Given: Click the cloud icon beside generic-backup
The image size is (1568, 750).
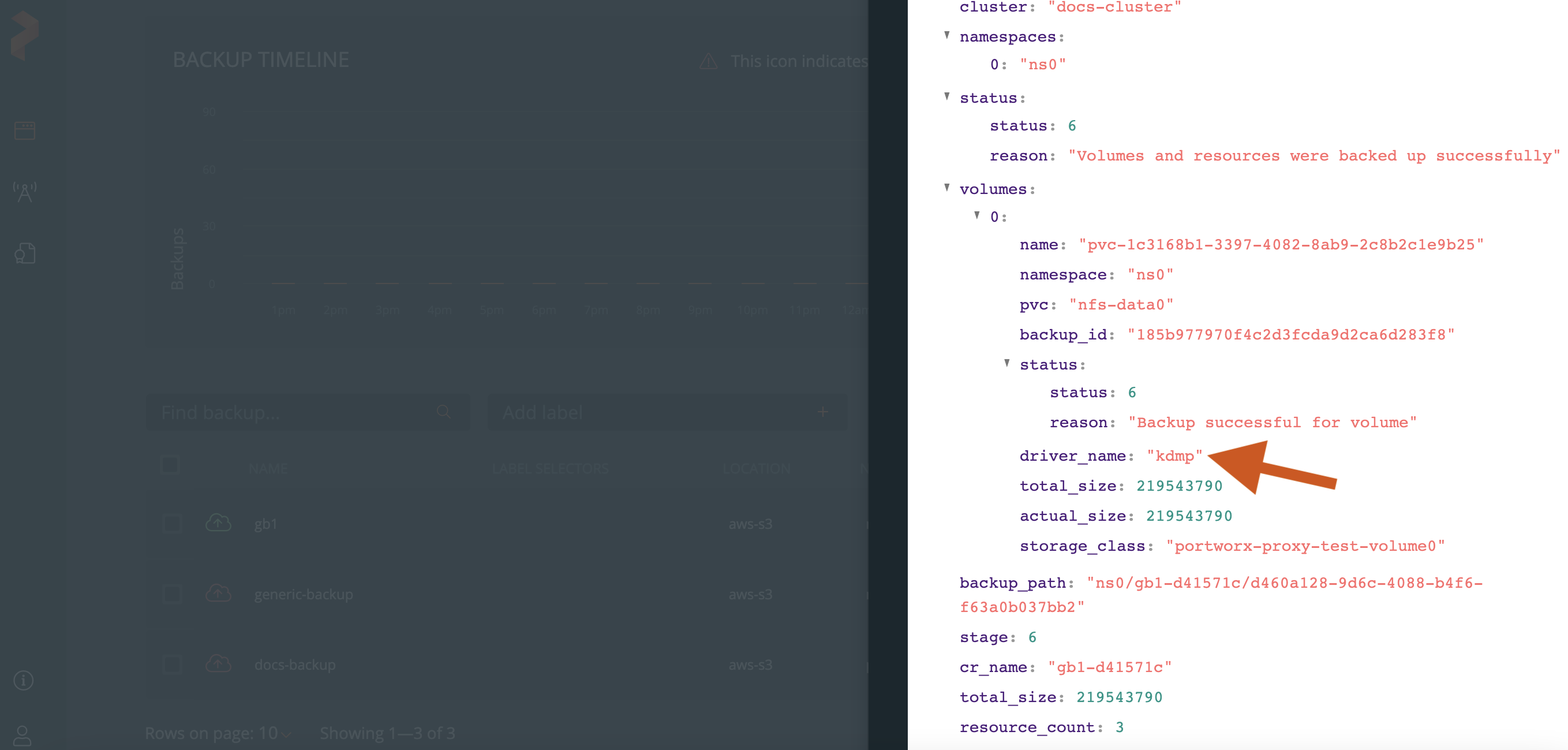Looking at the screenshot, I should (218, 593).
